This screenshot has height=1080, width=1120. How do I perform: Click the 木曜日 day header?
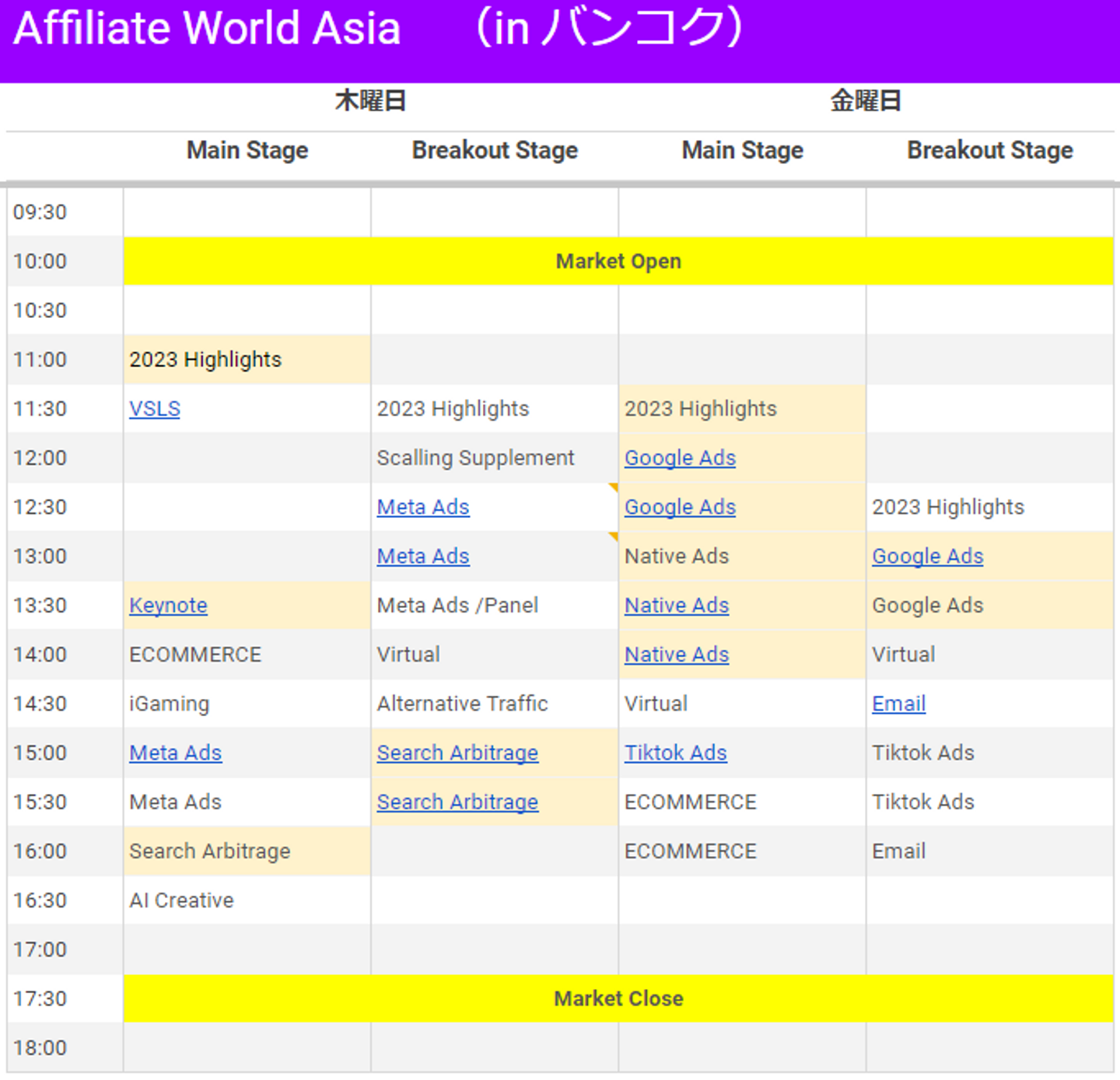pyautogui.click(x=370, y=101)
